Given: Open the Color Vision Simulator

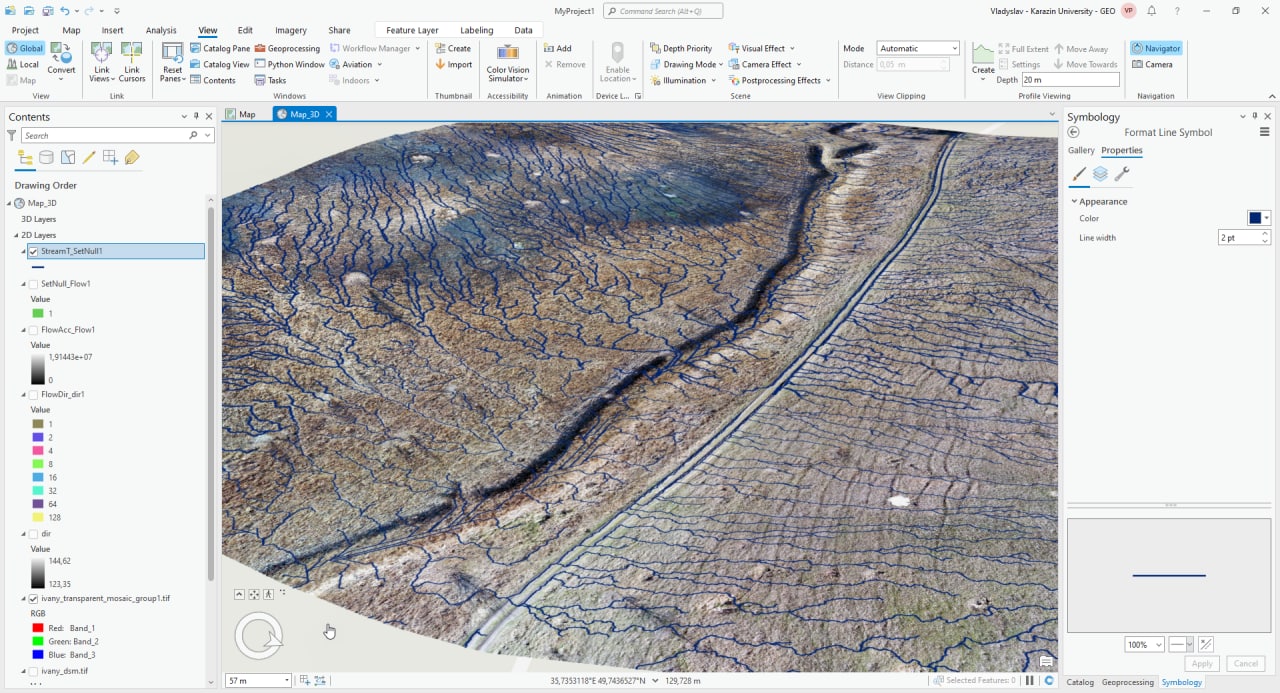Looking at the screenshot, I should click(x=507, y=60).
